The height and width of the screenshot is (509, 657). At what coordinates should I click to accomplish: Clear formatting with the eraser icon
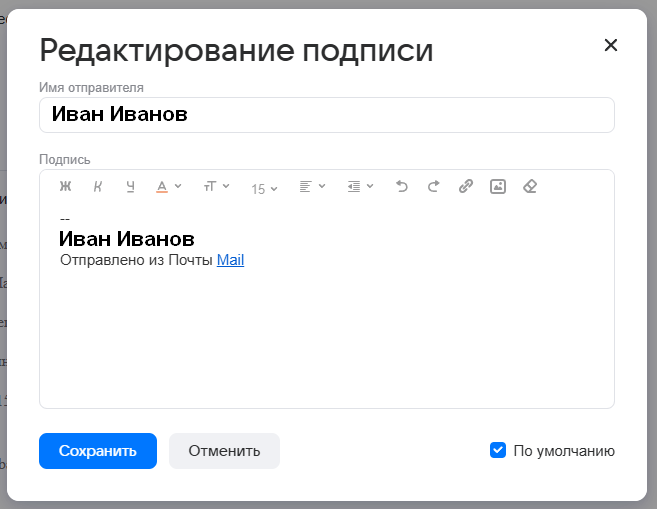[x=531, y=186]
